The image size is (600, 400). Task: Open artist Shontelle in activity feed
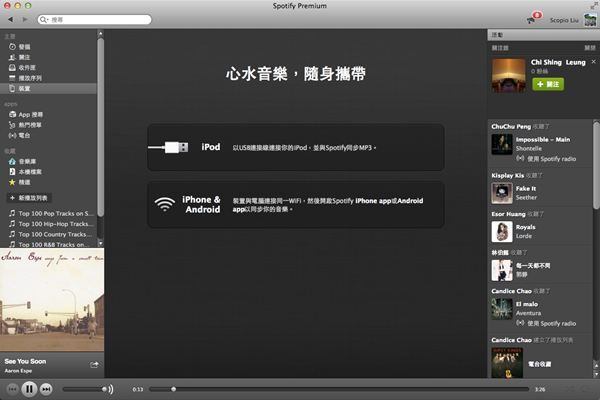(x=528, y=149)
